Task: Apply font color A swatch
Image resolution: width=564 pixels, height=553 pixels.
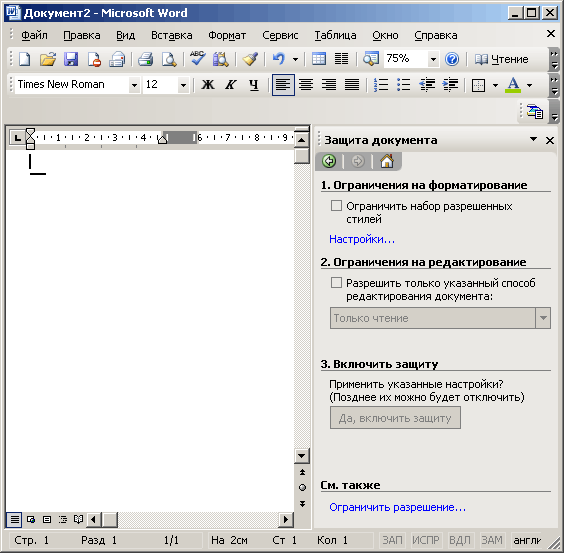Action: (x=513, y=85)
